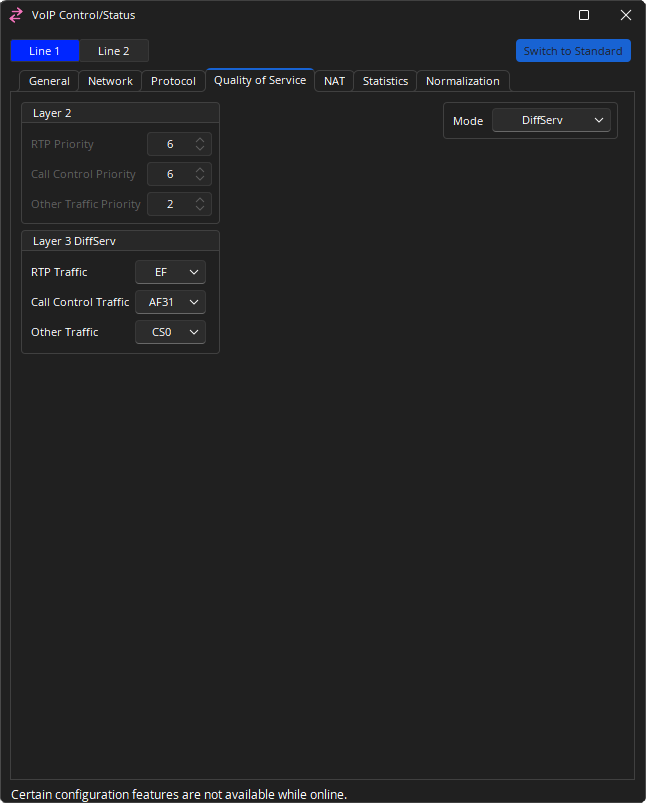Close the VoIP Control/Status window
The height and width of the screenshot is (803, 646).
625,15
